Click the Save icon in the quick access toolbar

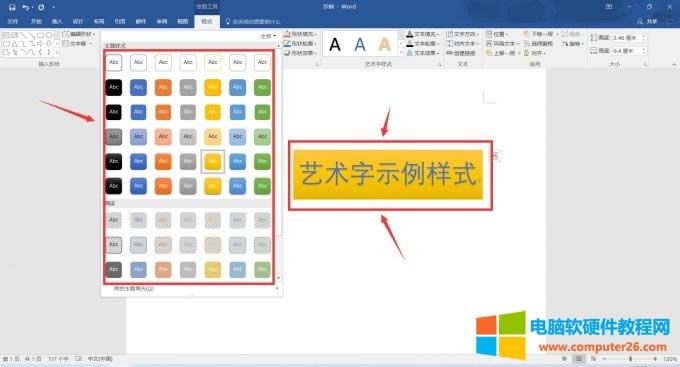pyautogui.click(x=12, y=7)
